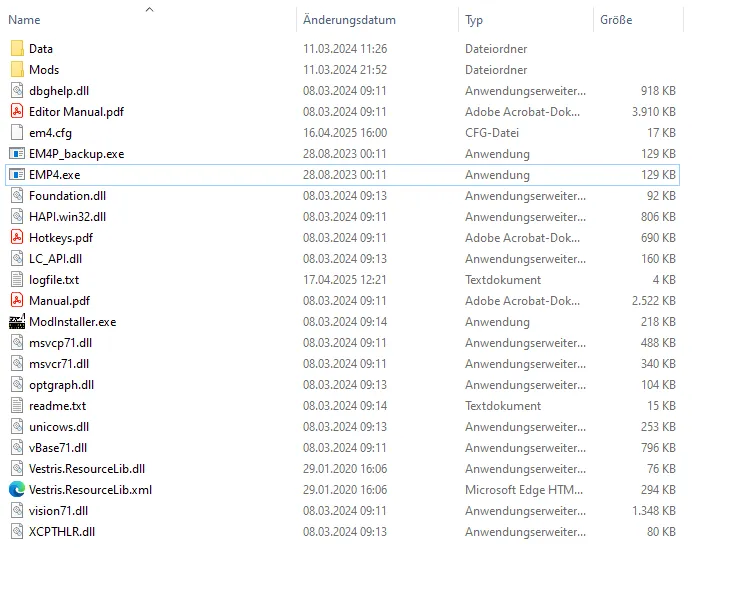Toggle sort order with arrow above Name
Screen dimensions: 743x593
click(150, 9)
